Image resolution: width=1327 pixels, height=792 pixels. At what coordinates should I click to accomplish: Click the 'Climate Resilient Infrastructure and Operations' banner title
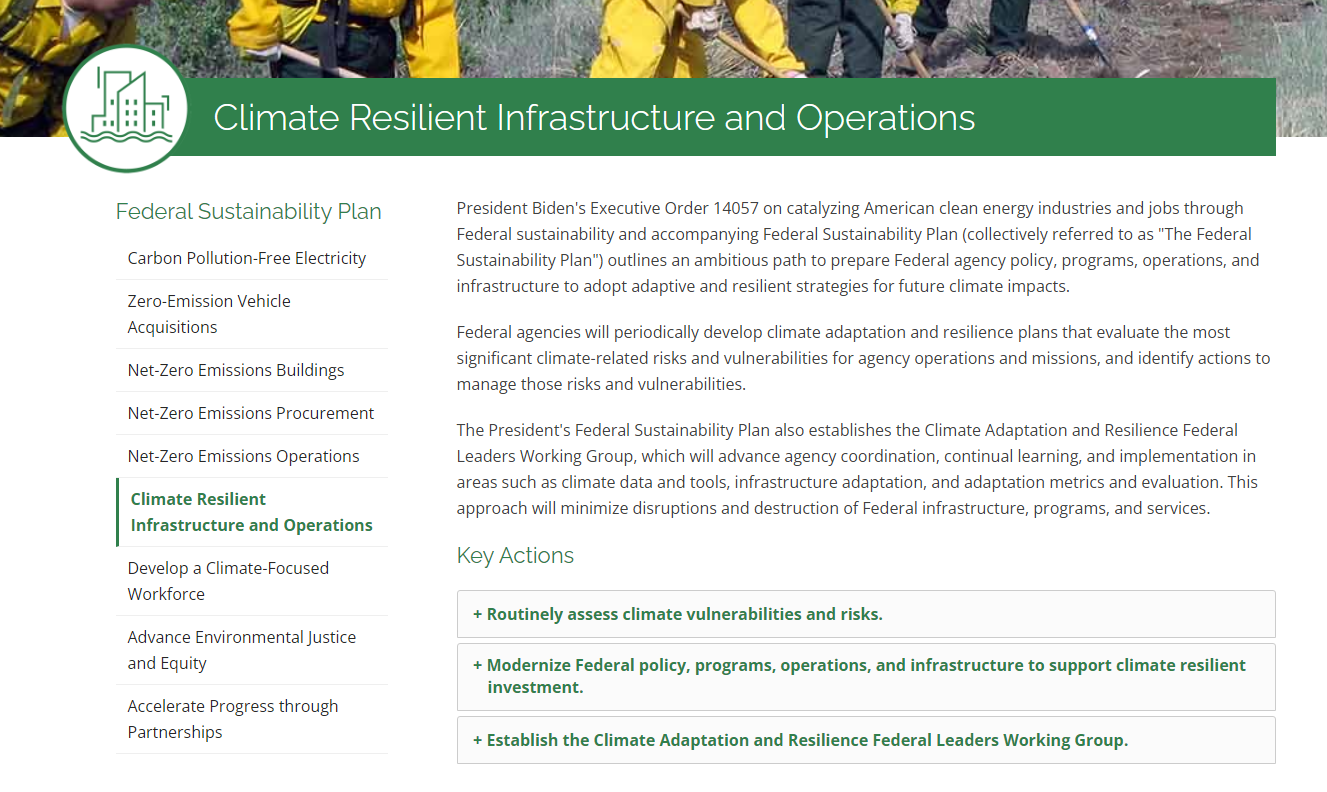(x=594, y=118)
